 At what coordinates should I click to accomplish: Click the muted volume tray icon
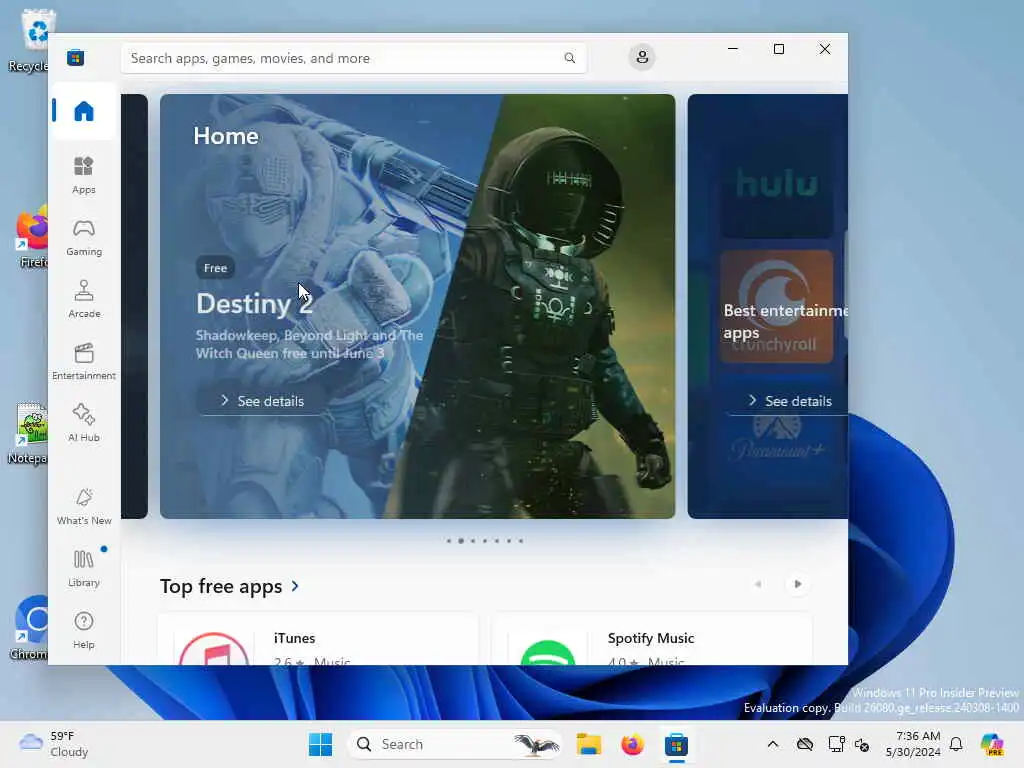862,745
